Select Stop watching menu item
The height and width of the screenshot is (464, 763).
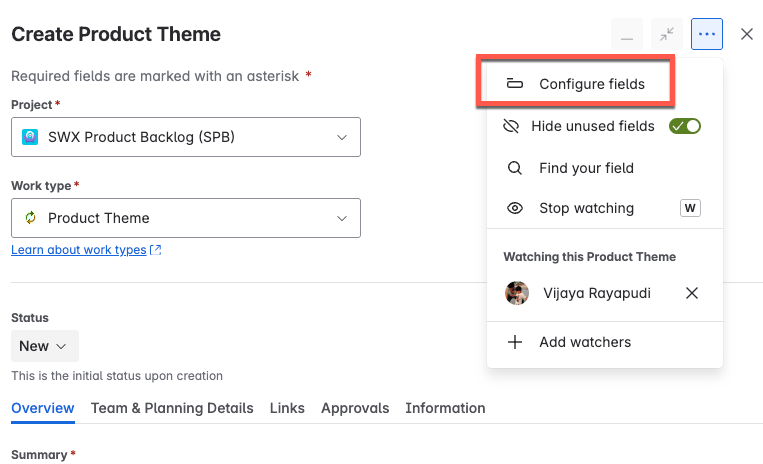(605, 208)
